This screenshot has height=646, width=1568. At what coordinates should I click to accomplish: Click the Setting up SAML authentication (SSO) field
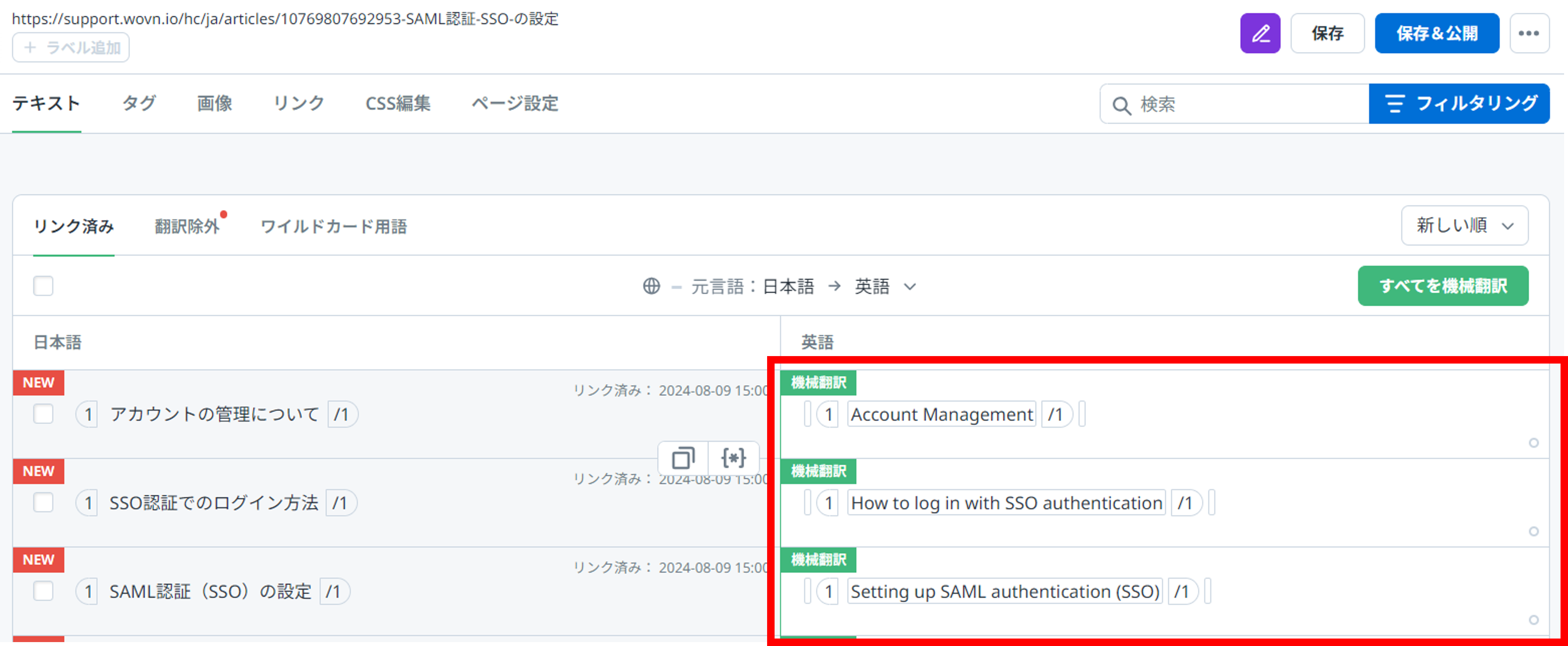[1005, 591]
